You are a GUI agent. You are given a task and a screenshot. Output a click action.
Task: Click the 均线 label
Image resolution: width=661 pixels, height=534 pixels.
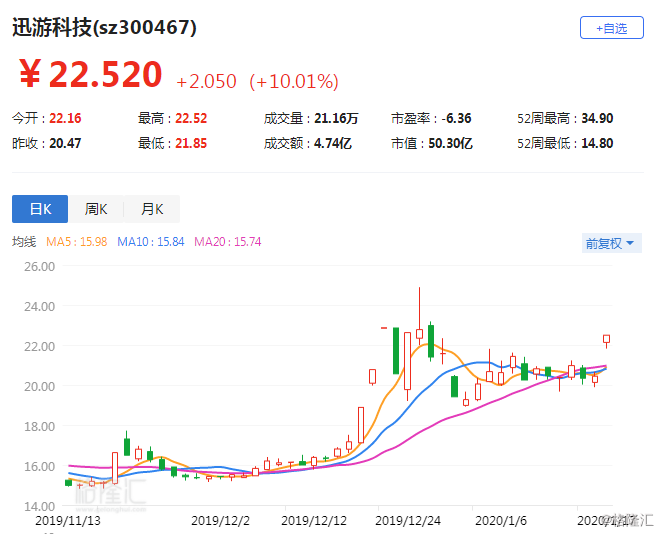[x=24, y=242]
